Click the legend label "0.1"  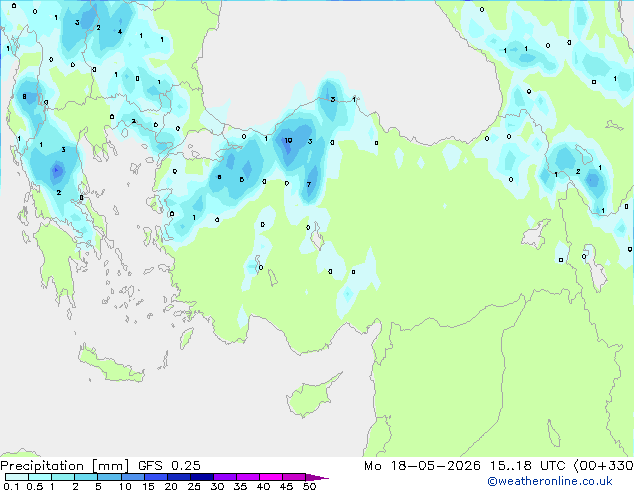coord(11,486)
